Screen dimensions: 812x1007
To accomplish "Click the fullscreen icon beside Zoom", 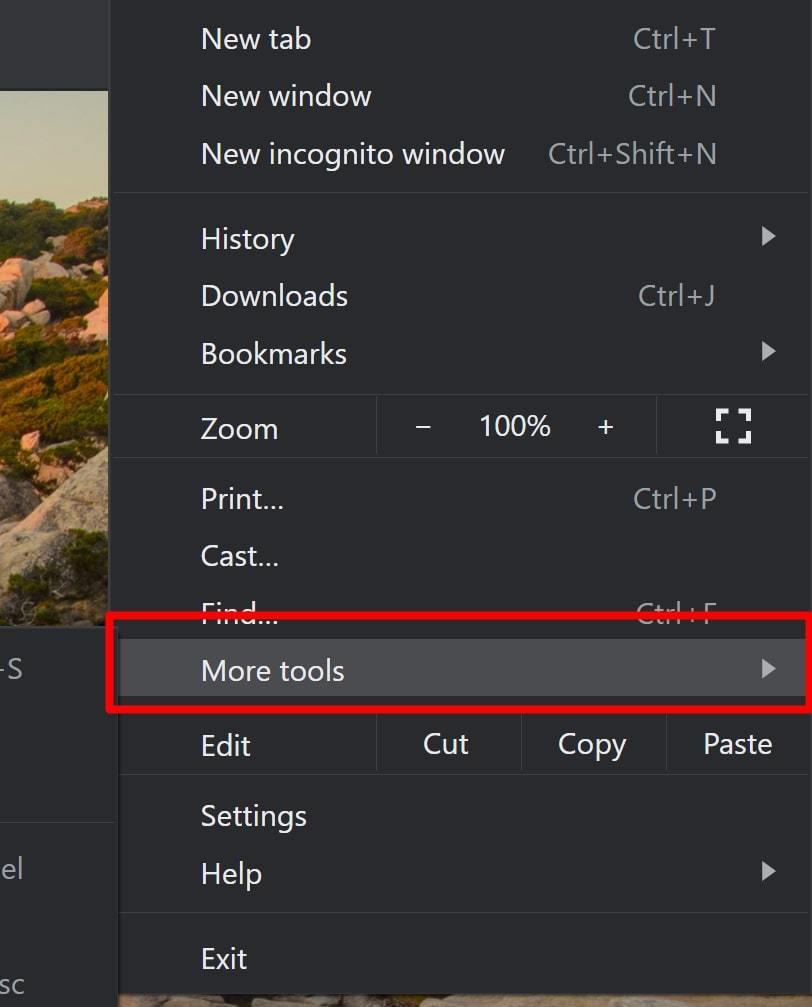I will click(733, 426).
